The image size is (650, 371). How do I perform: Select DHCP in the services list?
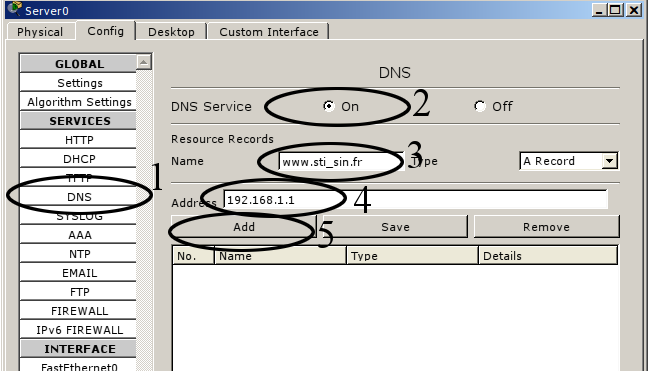pos(79,159)
